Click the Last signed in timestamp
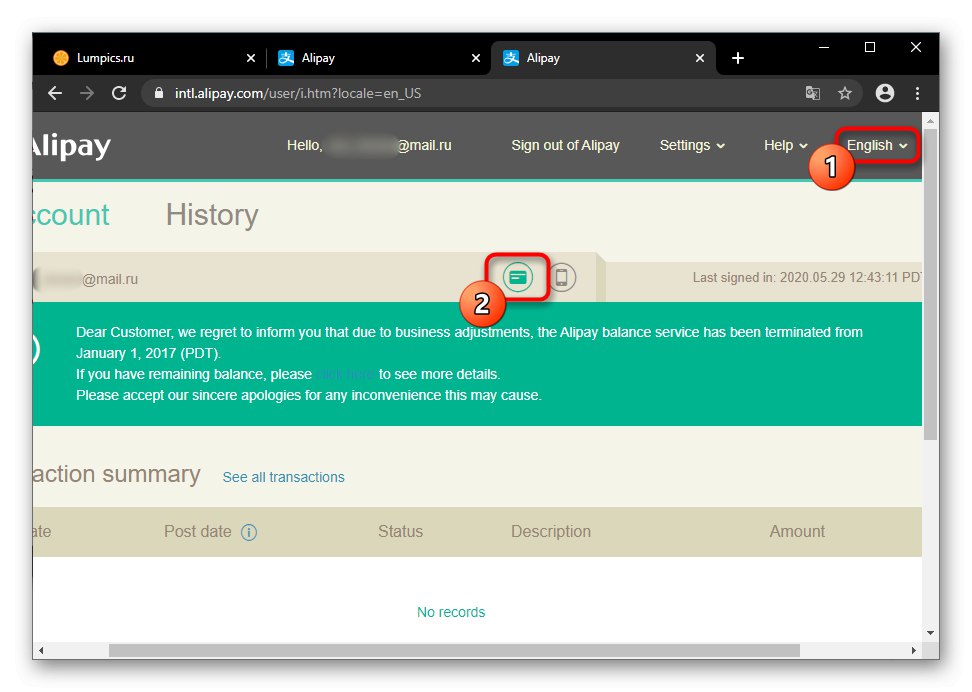This screenshot has width=972, height=692. tap(807, 277)
